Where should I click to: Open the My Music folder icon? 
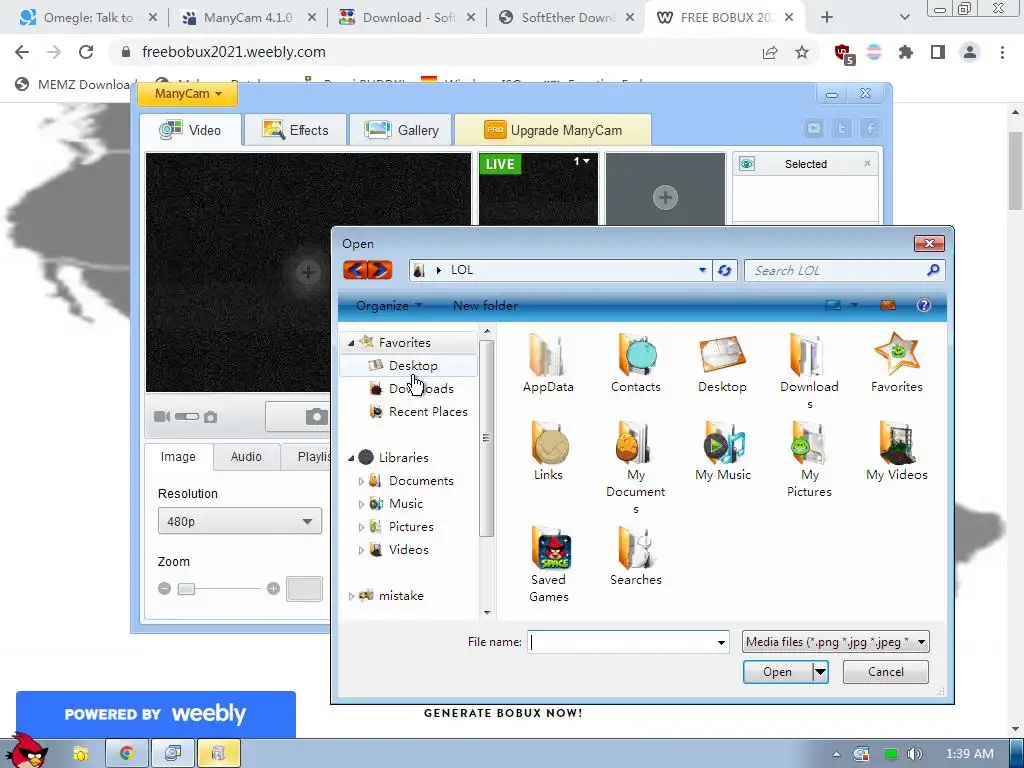point(723,443)
